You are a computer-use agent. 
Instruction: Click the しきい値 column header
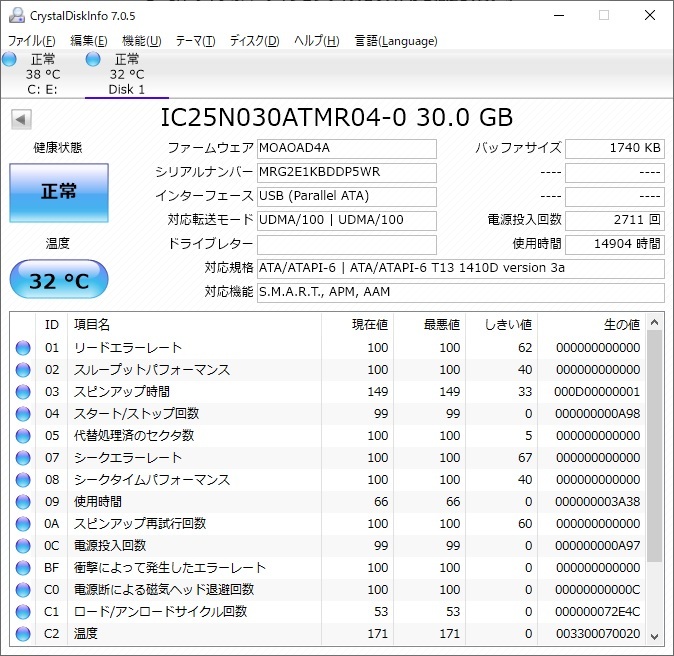tap(502, 325)
